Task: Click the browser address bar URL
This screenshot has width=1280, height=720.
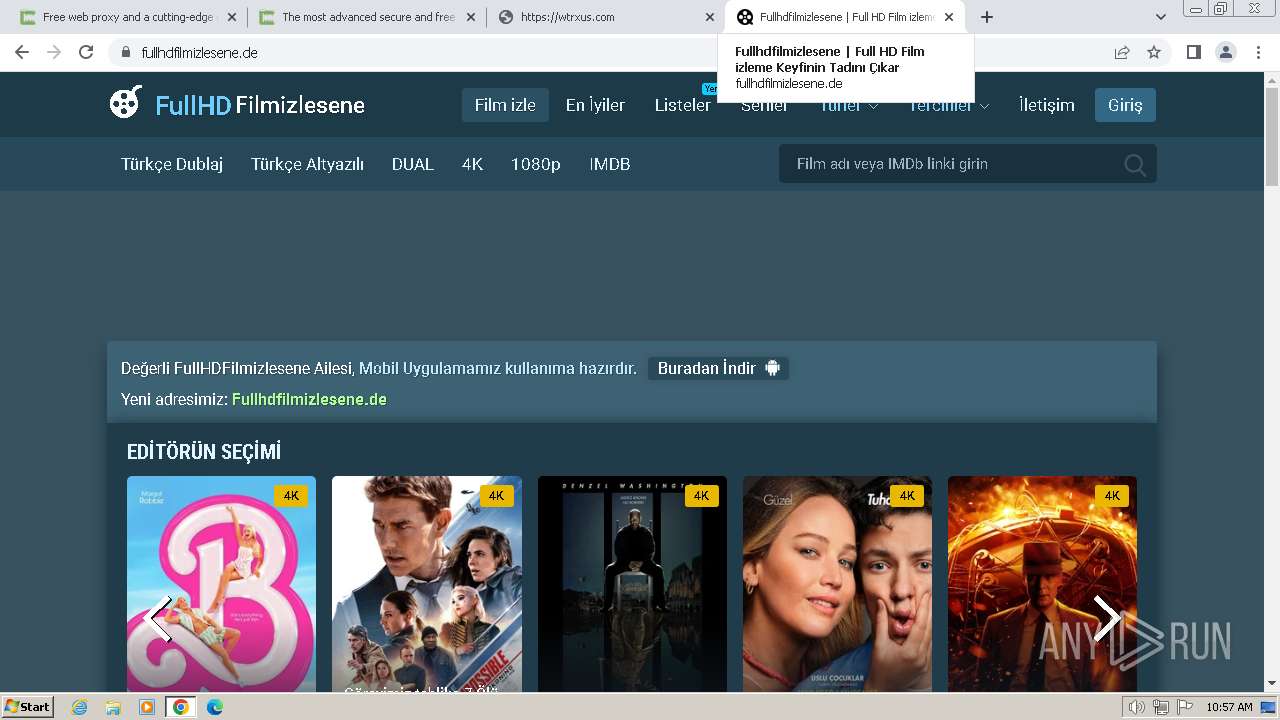Action: click(x=200, y=52)
